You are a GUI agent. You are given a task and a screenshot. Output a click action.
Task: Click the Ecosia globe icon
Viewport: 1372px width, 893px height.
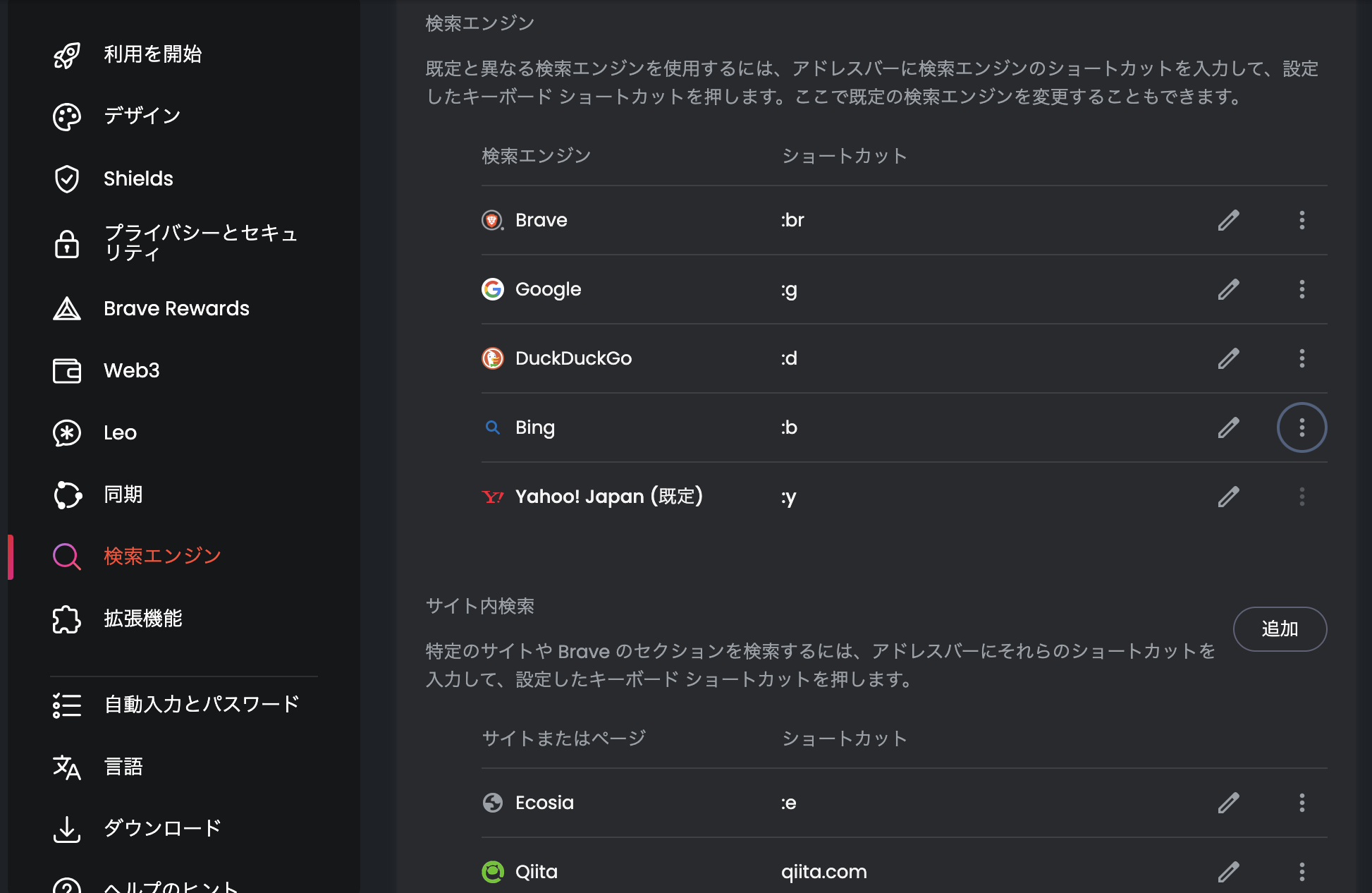point(493,803)
